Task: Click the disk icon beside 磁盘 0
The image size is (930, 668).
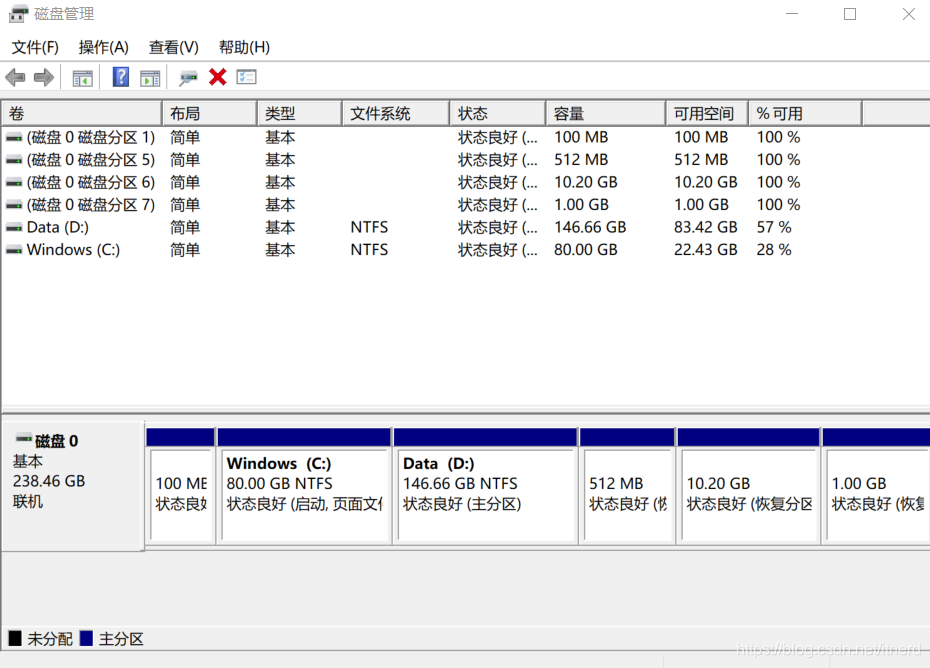Action: (24, 439)
